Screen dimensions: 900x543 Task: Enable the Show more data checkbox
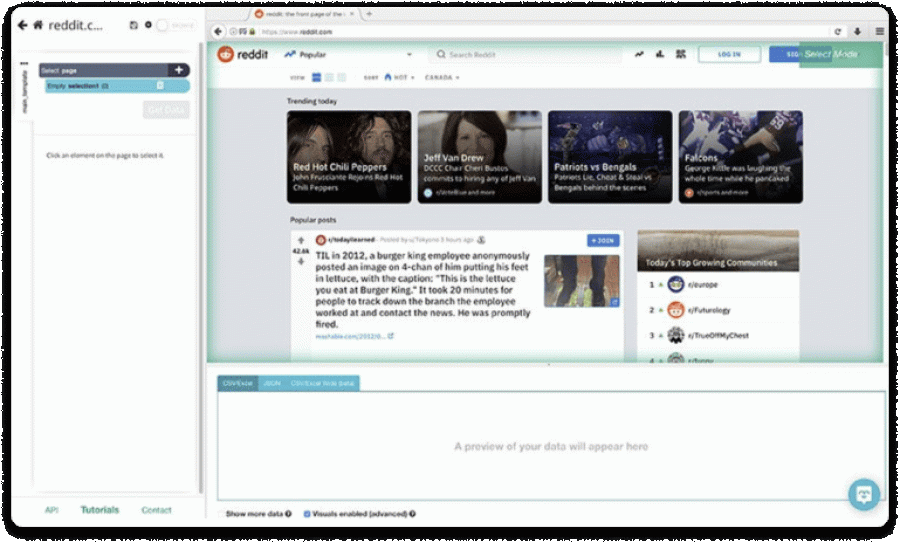(x=221, y=514)
